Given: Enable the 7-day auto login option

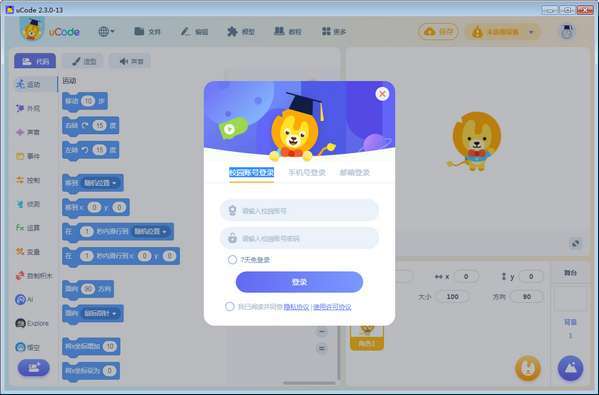Looking at the screenshot, I should (x=232, y=260).
